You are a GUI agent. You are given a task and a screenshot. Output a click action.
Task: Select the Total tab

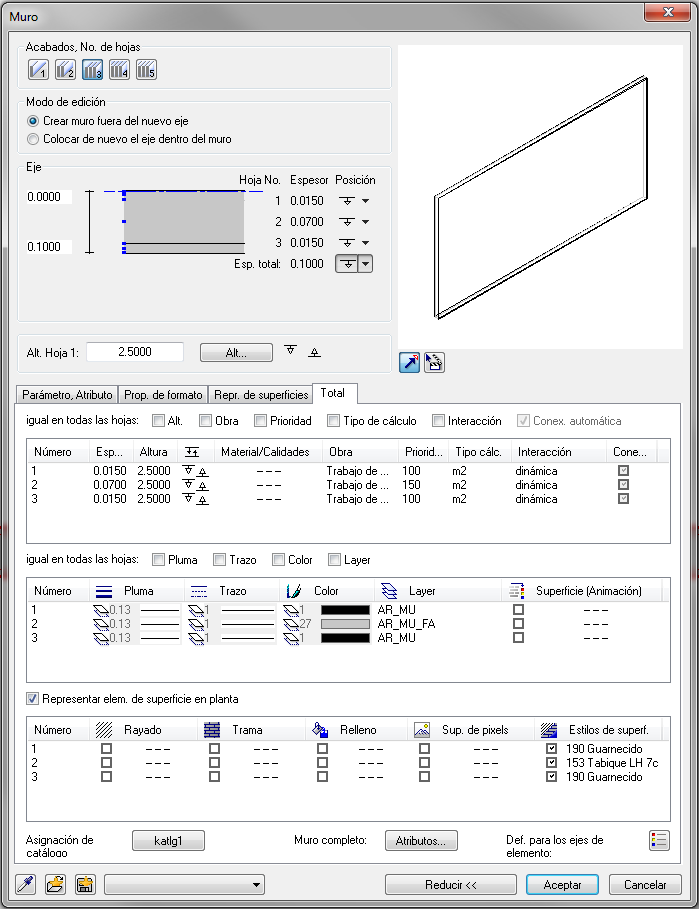pyautogui.click(x=334, y=393)
